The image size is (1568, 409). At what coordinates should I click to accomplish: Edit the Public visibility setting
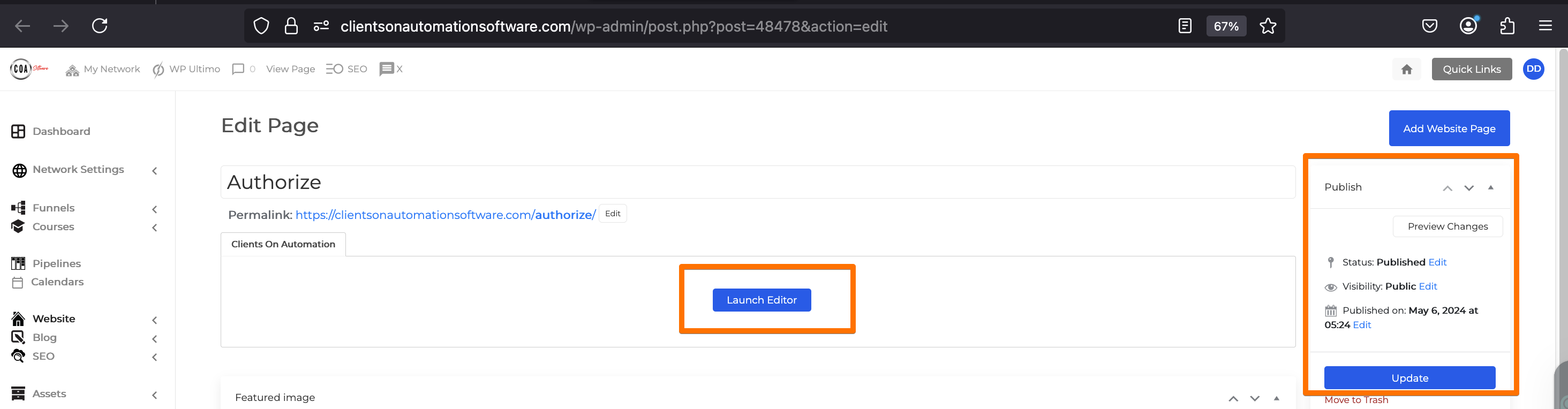[x=1427, y=286]
